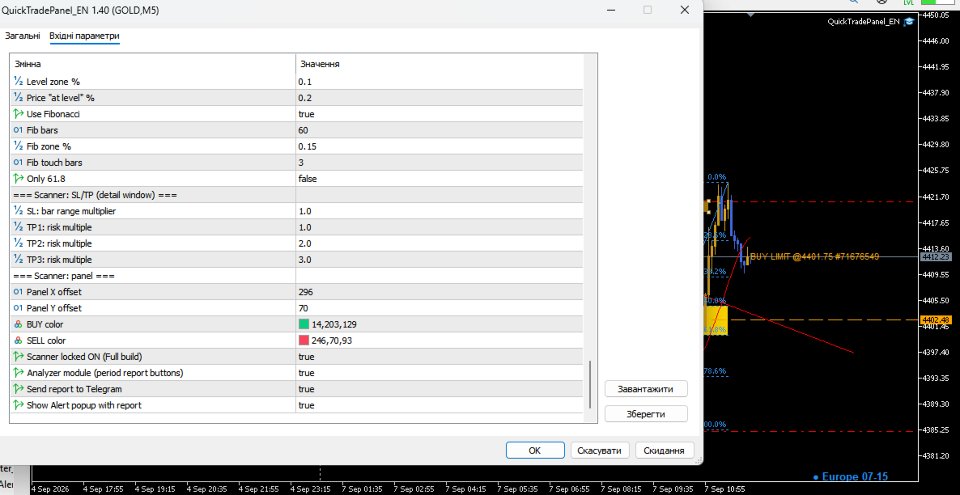The image size is (960, 495).
Task: Click the expert hat icon next to QuickTradePanel_EN on chart
Action: pos(909,21)
